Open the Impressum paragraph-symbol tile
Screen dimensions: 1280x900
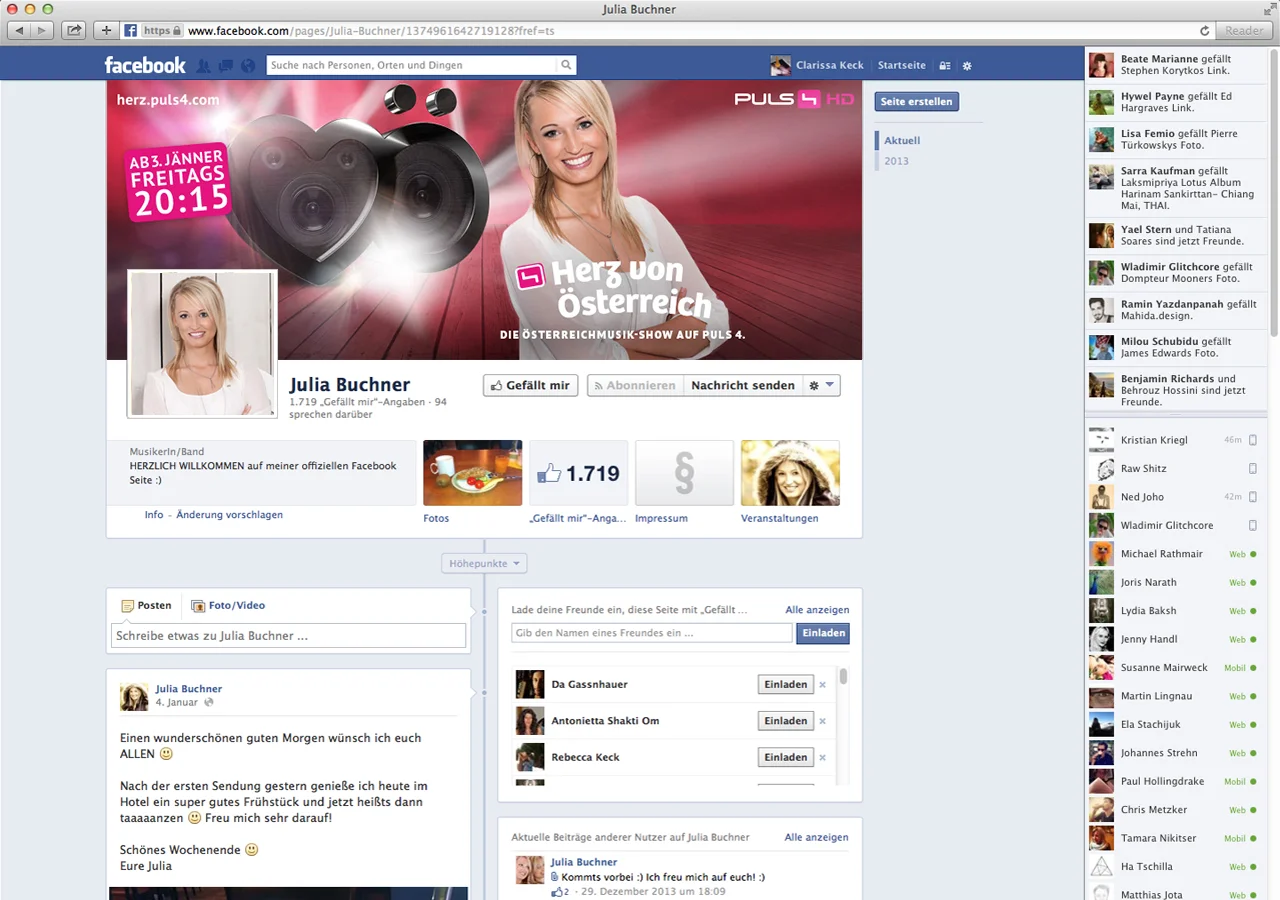685,473
